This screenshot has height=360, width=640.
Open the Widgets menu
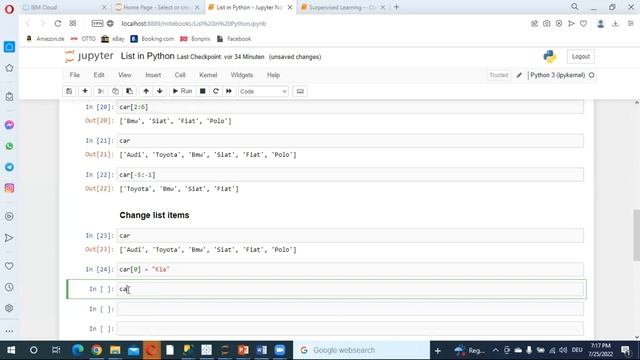(242, 75)
